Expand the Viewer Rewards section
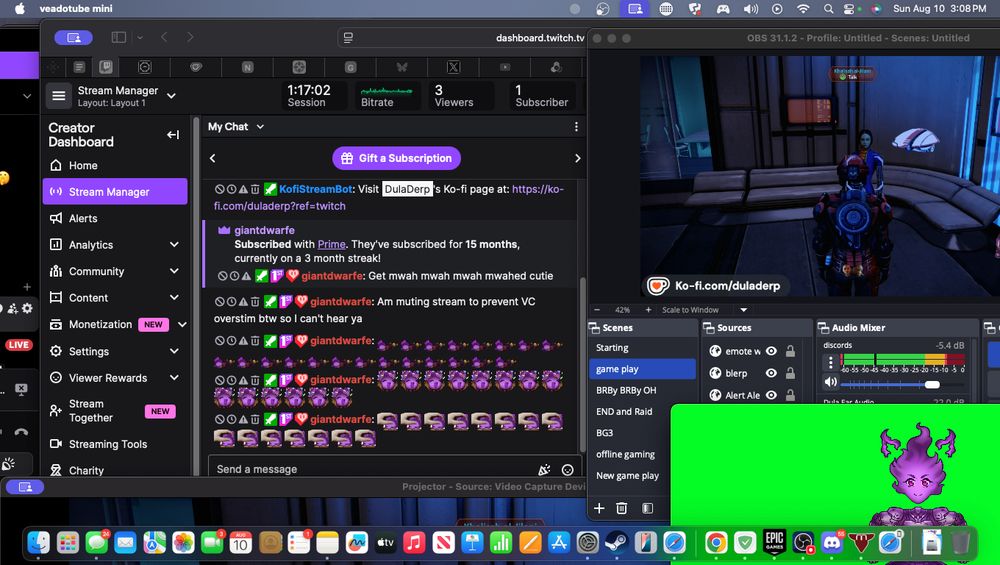 174,378
